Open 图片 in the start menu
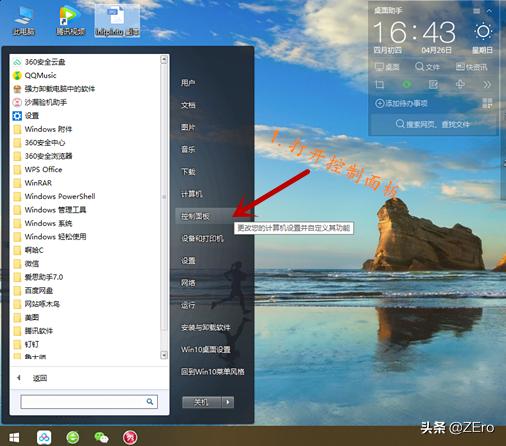 coord(188,127)
